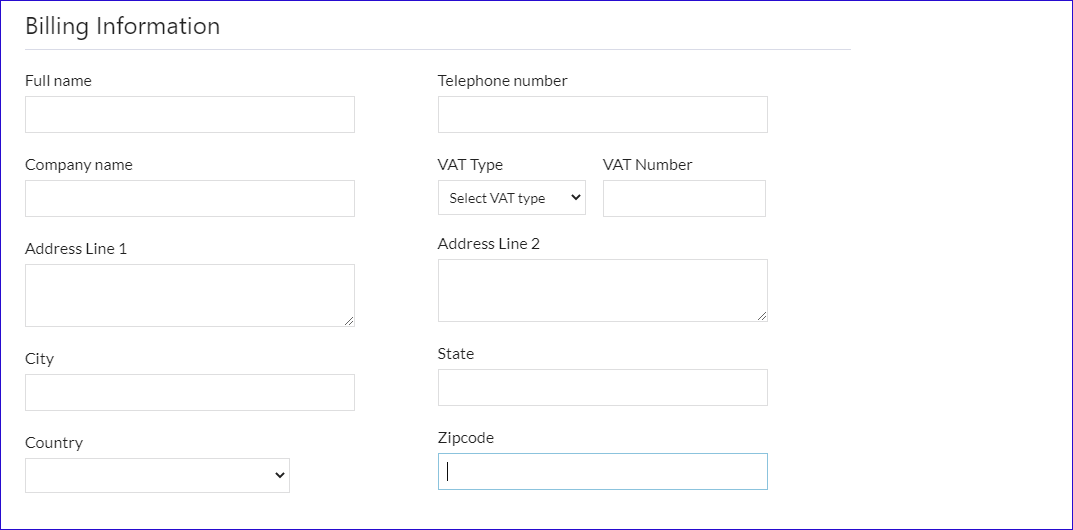The image size is (1073, 530).
Task: Open the Country dropdown
Action: pyautogui.click(x=157, y=476)
